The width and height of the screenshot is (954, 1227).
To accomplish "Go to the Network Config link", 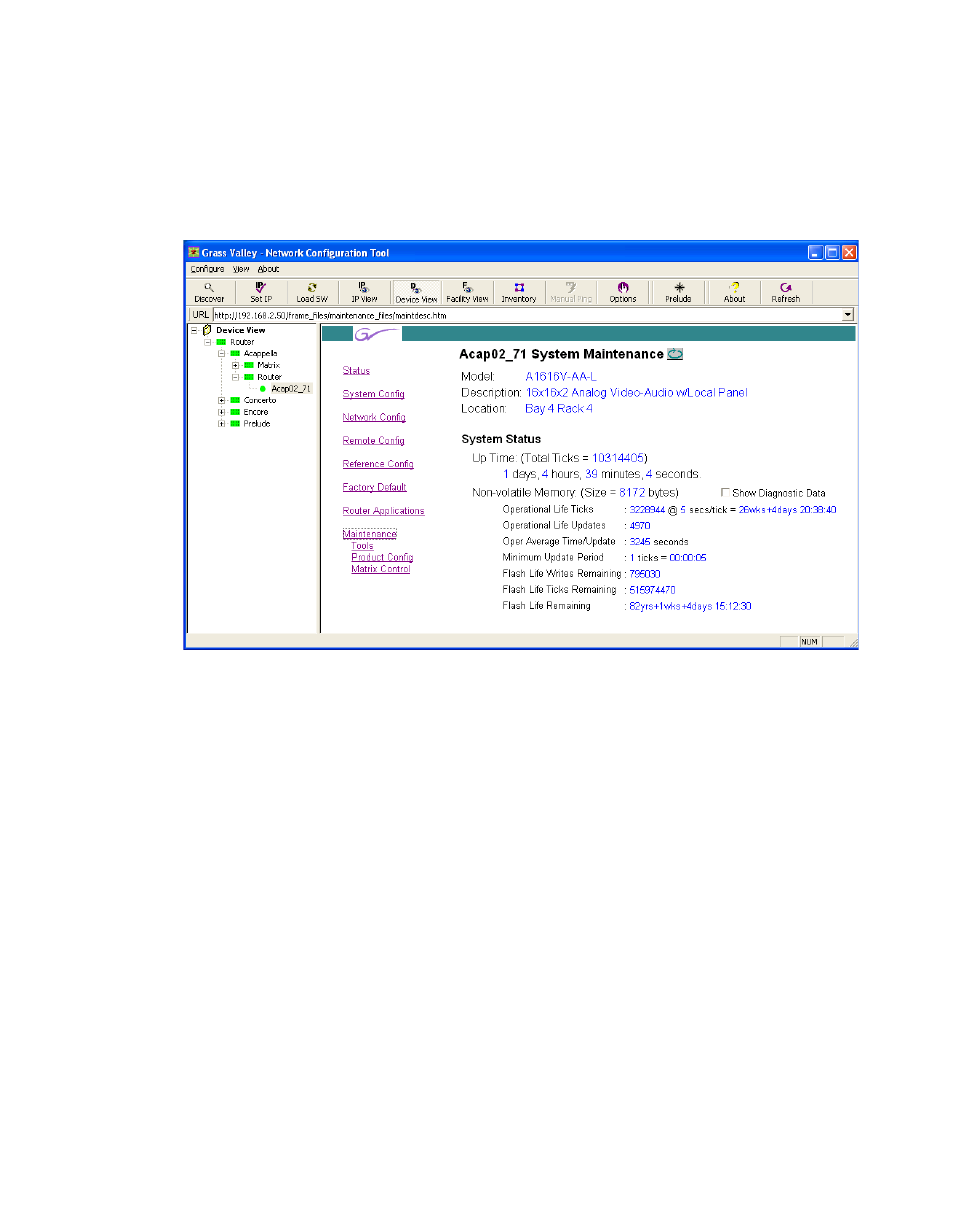I will click(374, 417).
